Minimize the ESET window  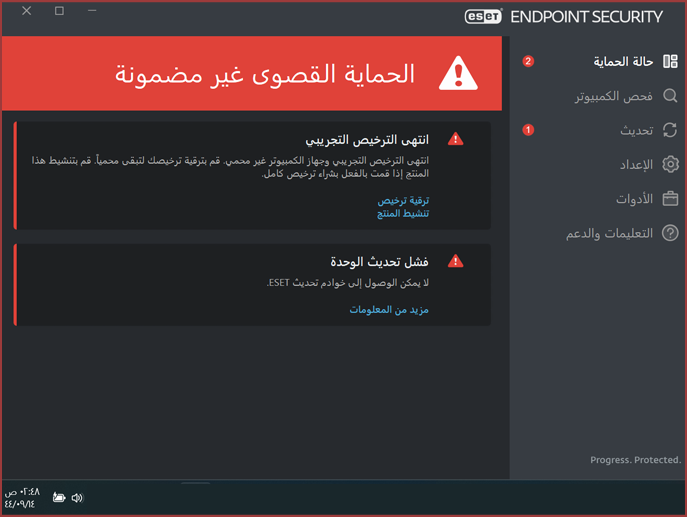pos(92,11)
